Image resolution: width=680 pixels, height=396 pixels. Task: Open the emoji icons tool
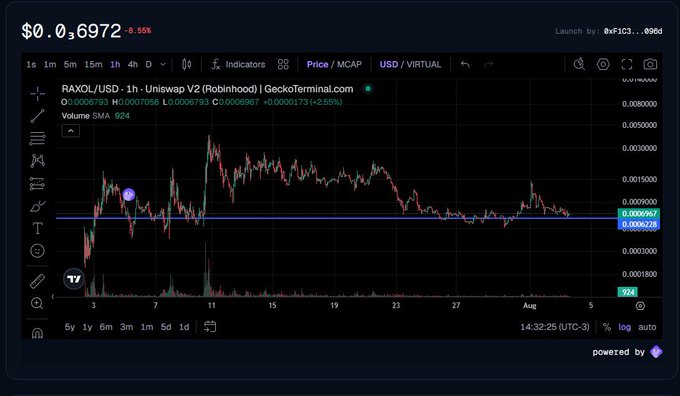(x=37, y=251)
